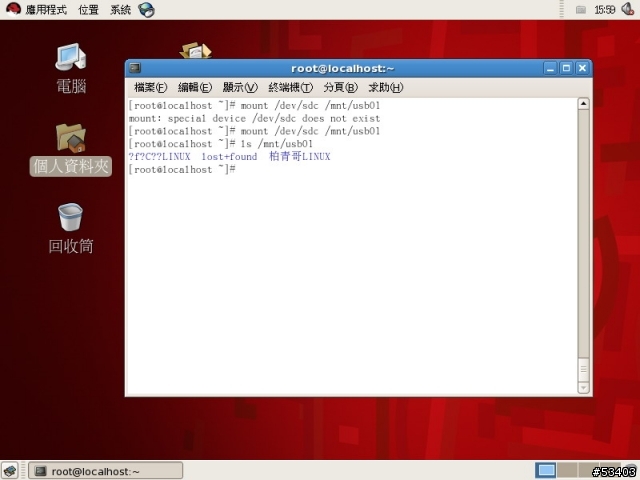Click the root@localhost:~ taskbar button
The image size is (640, 480).
(x=106, y=471)
